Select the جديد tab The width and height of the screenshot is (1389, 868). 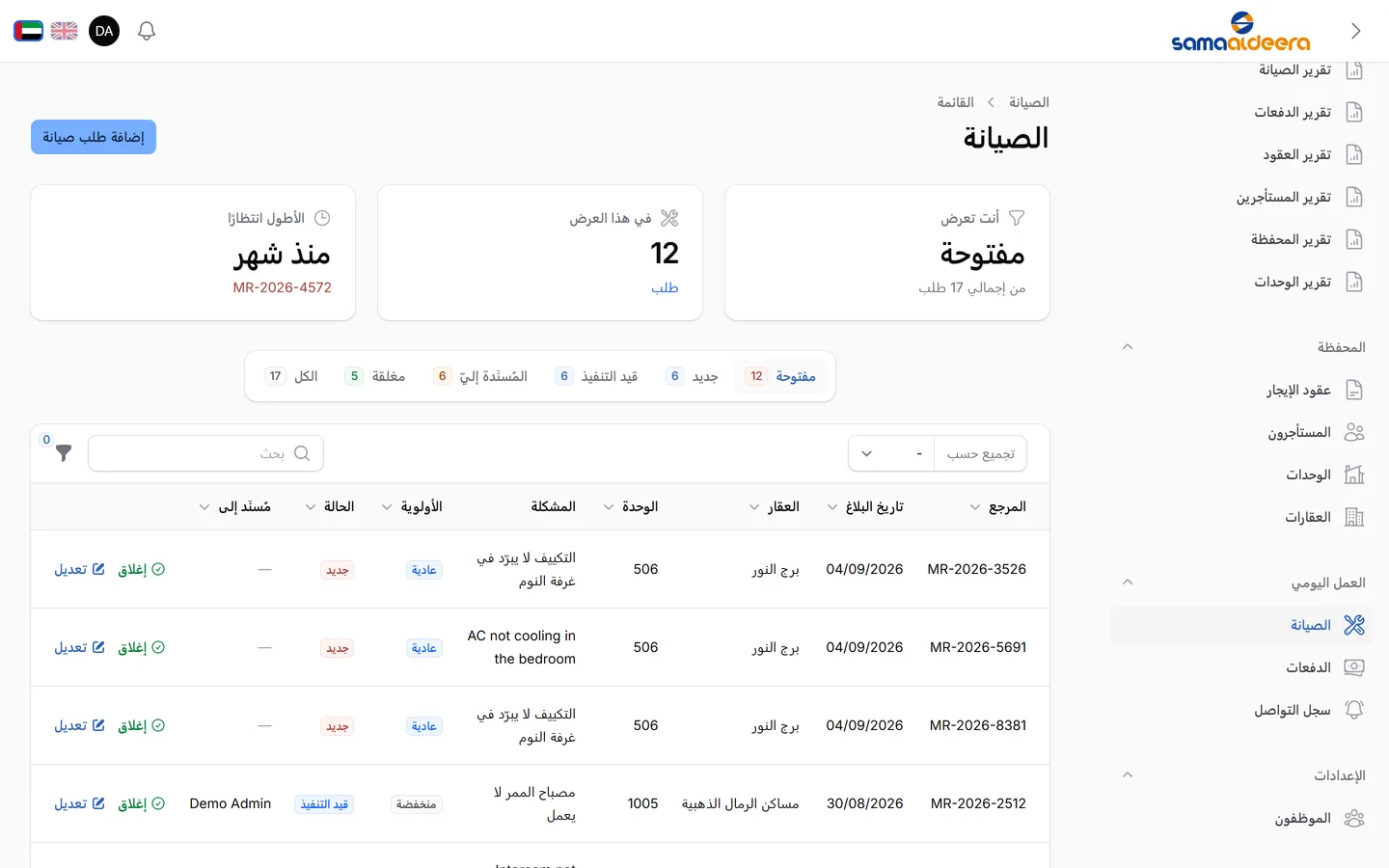click(x=692, y=376)
